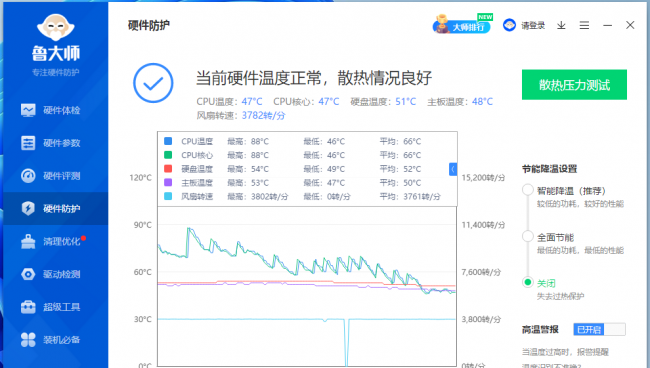Click the CPU核心 47°C reading
The height and width of the screenshot is (368, 650).
[306, 102]
